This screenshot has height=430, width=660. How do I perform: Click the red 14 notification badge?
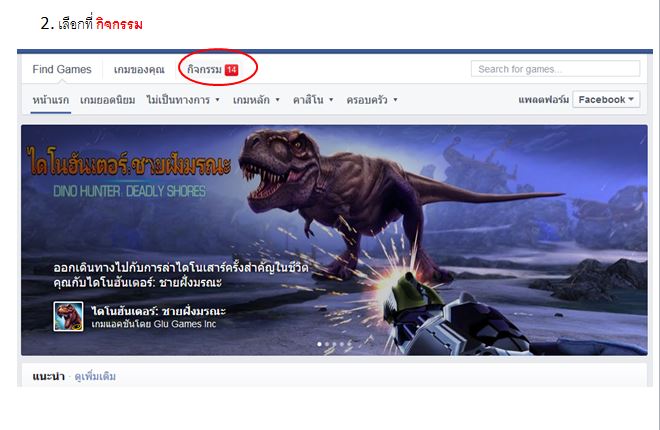point(232,70)
